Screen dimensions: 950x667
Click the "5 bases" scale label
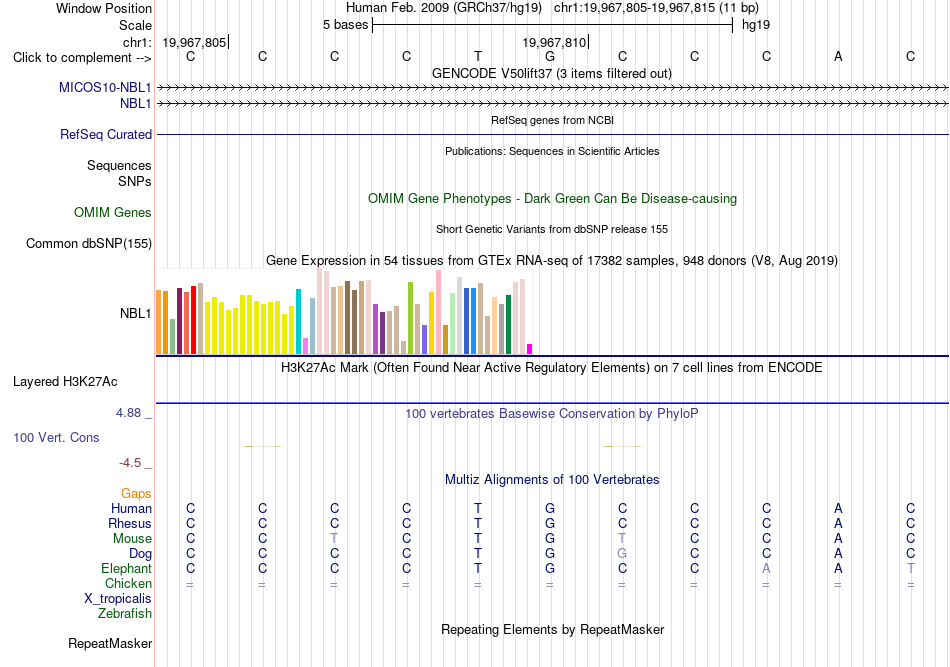pos(345,25)
